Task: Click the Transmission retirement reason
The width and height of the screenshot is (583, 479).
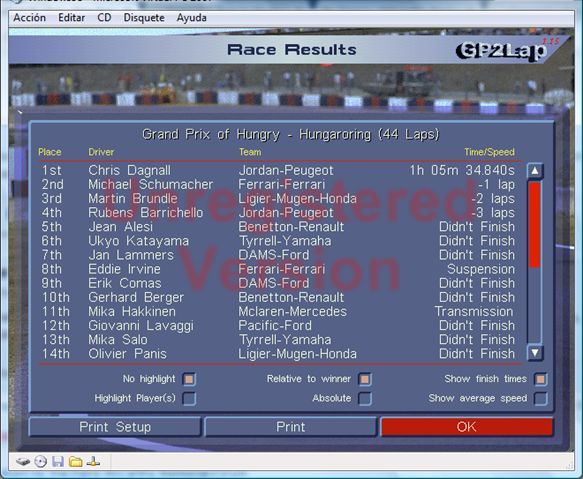Action: pyautogui.click(x=474, y=312)
